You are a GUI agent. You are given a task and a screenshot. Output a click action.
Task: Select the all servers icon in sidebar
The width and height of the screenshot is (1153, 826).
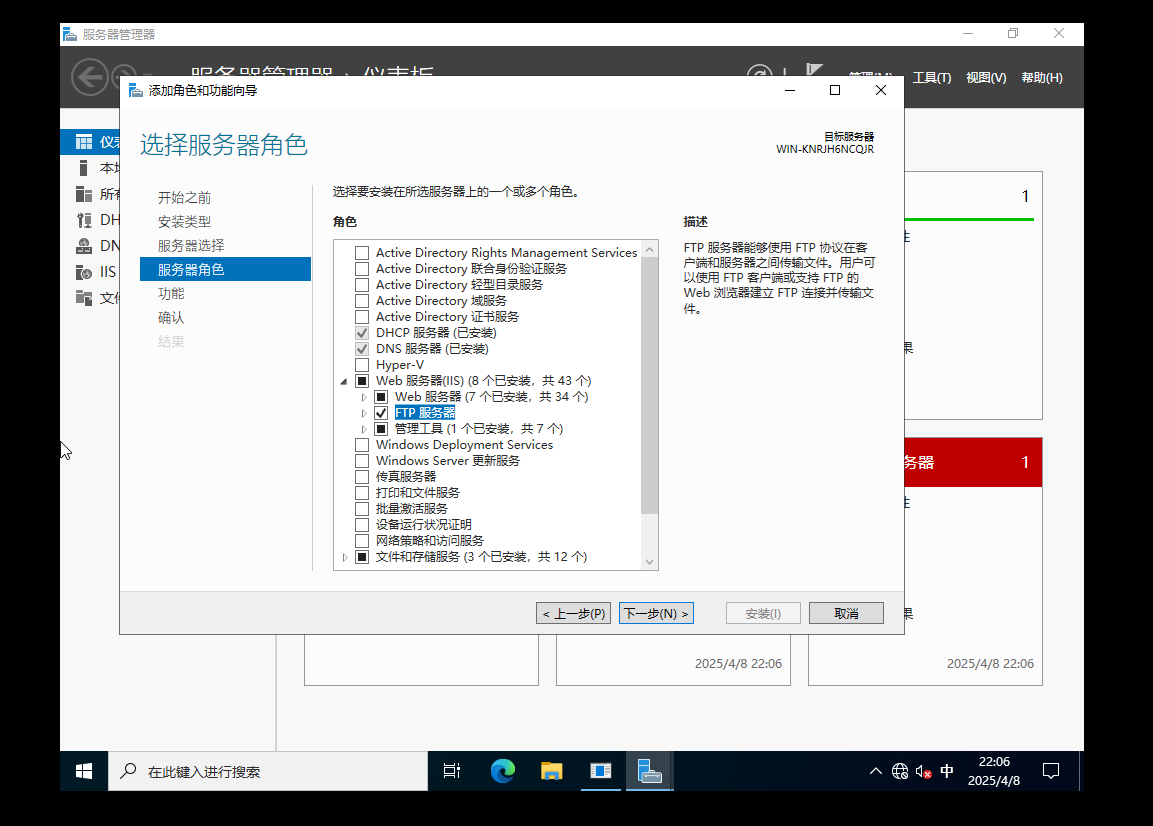(84, 193)
